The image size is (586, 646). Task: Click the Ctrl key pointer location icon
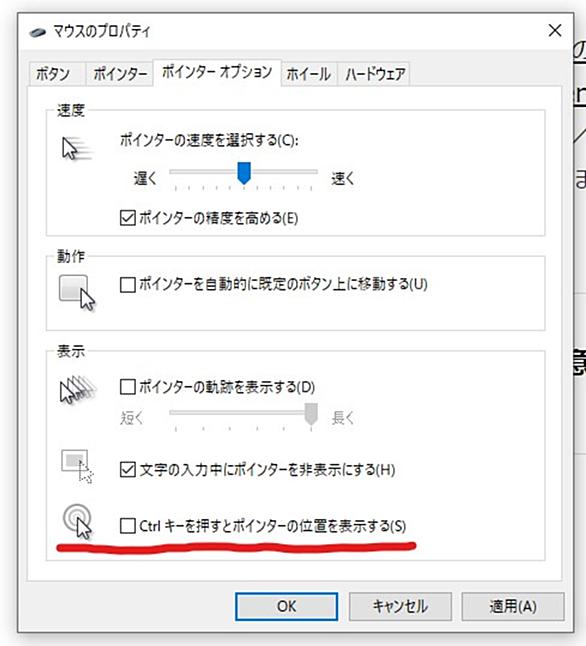(x=77, y=521)
